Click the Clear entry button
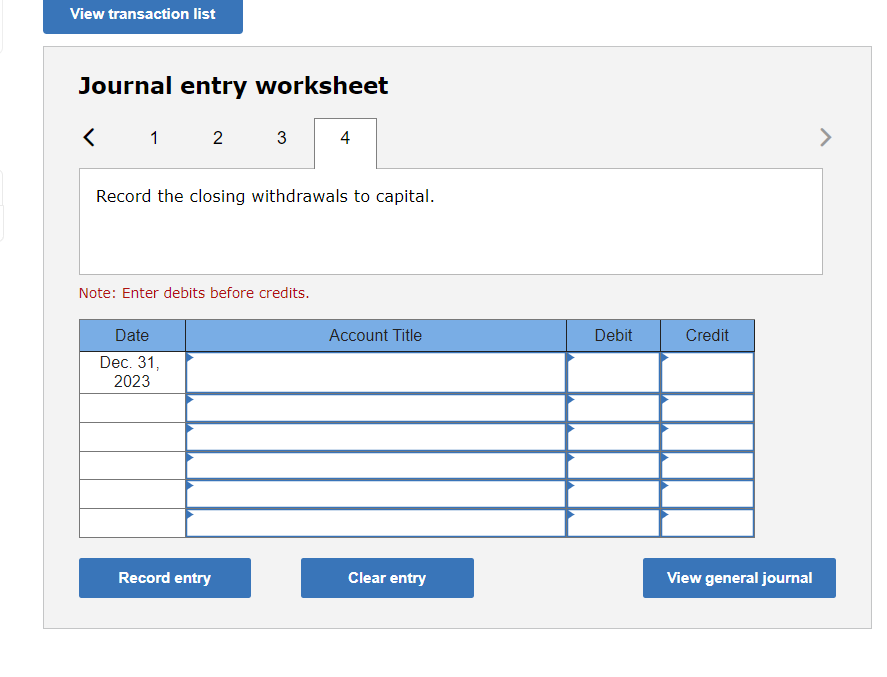The width and height of the screenshot is (887, 677). coord(387,578)
